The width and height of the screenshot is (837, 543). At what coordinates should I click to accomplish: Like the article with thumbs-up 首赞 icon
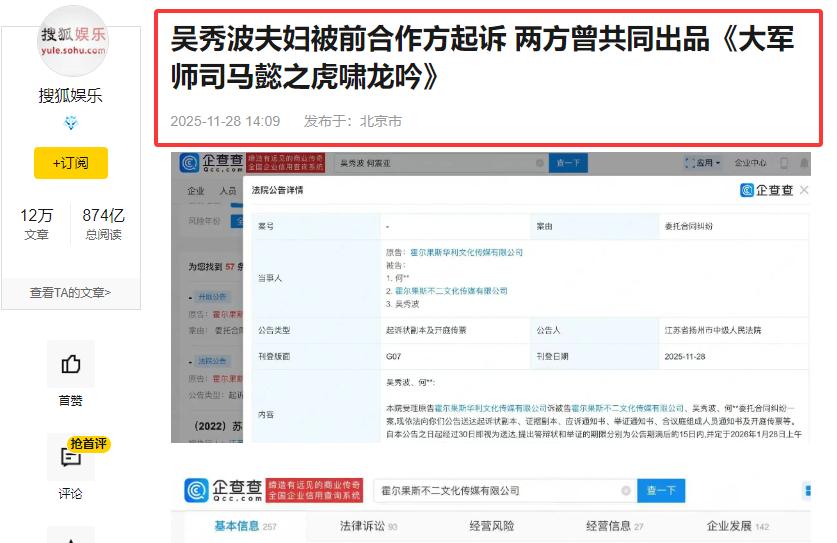pos(70,364)
